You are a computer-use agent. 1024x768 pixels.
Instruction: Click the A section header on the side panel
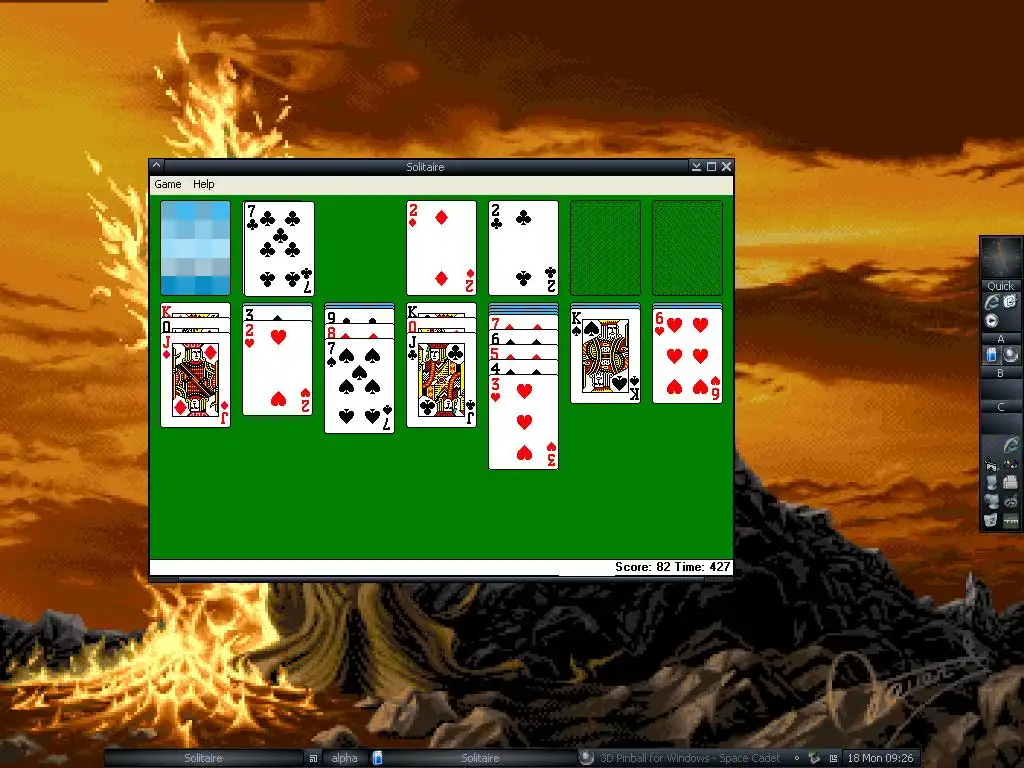pyautogui.click(x=1000, y=340)
